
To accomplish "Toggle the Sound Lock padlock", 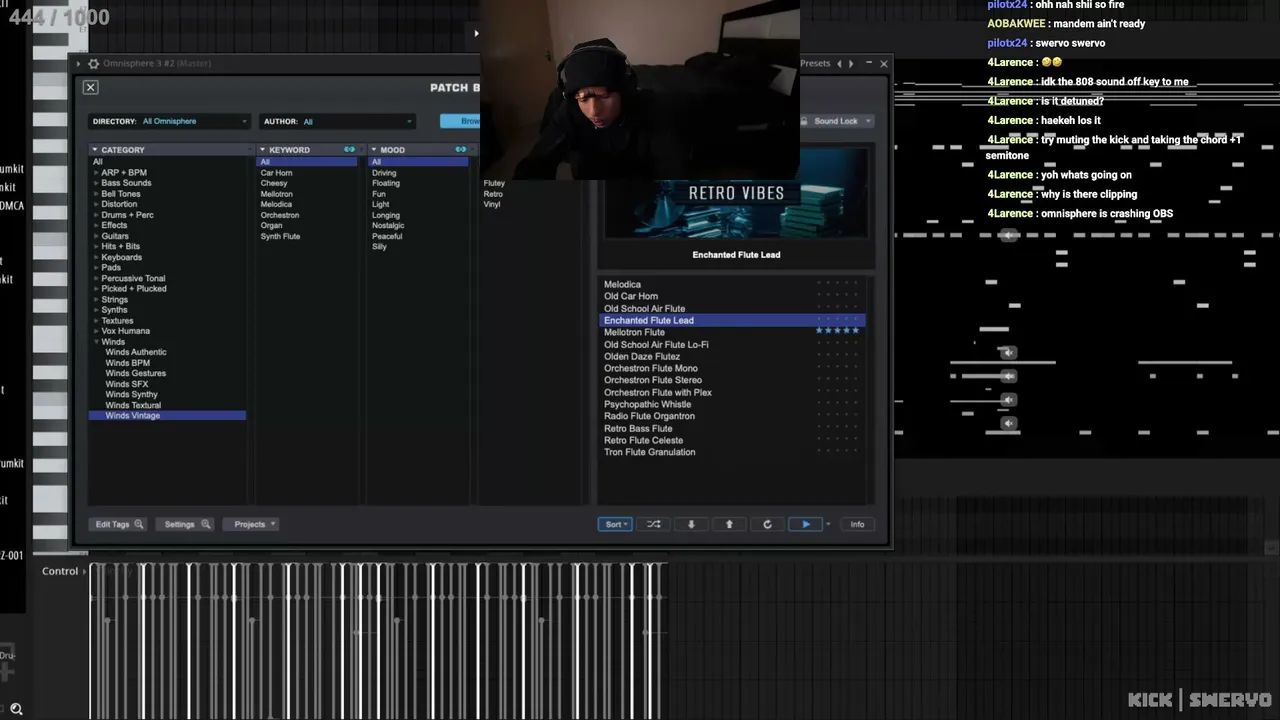I will point(804,121).
